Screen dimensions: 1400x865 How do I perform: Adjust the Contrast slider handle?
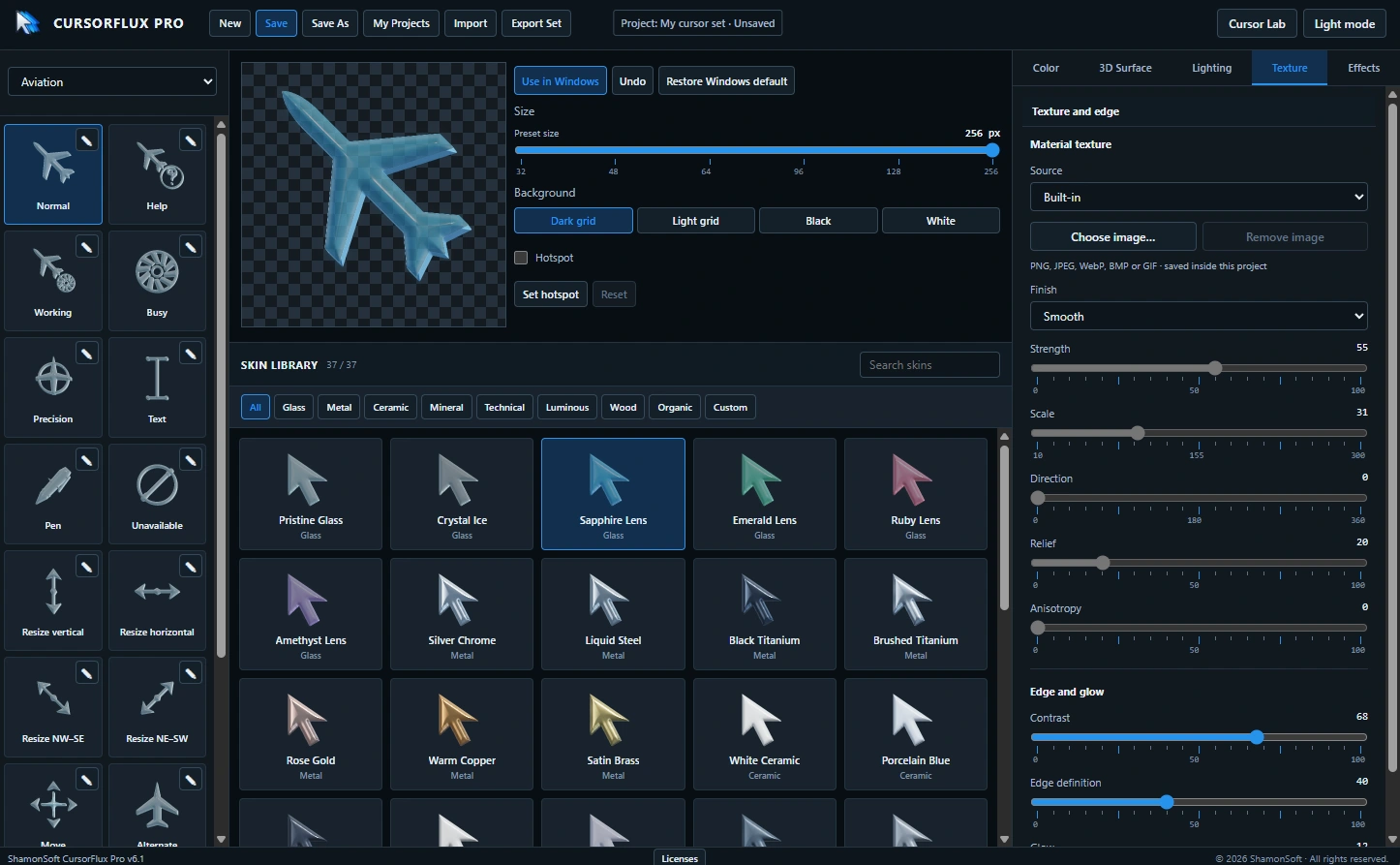point(1257,737)
